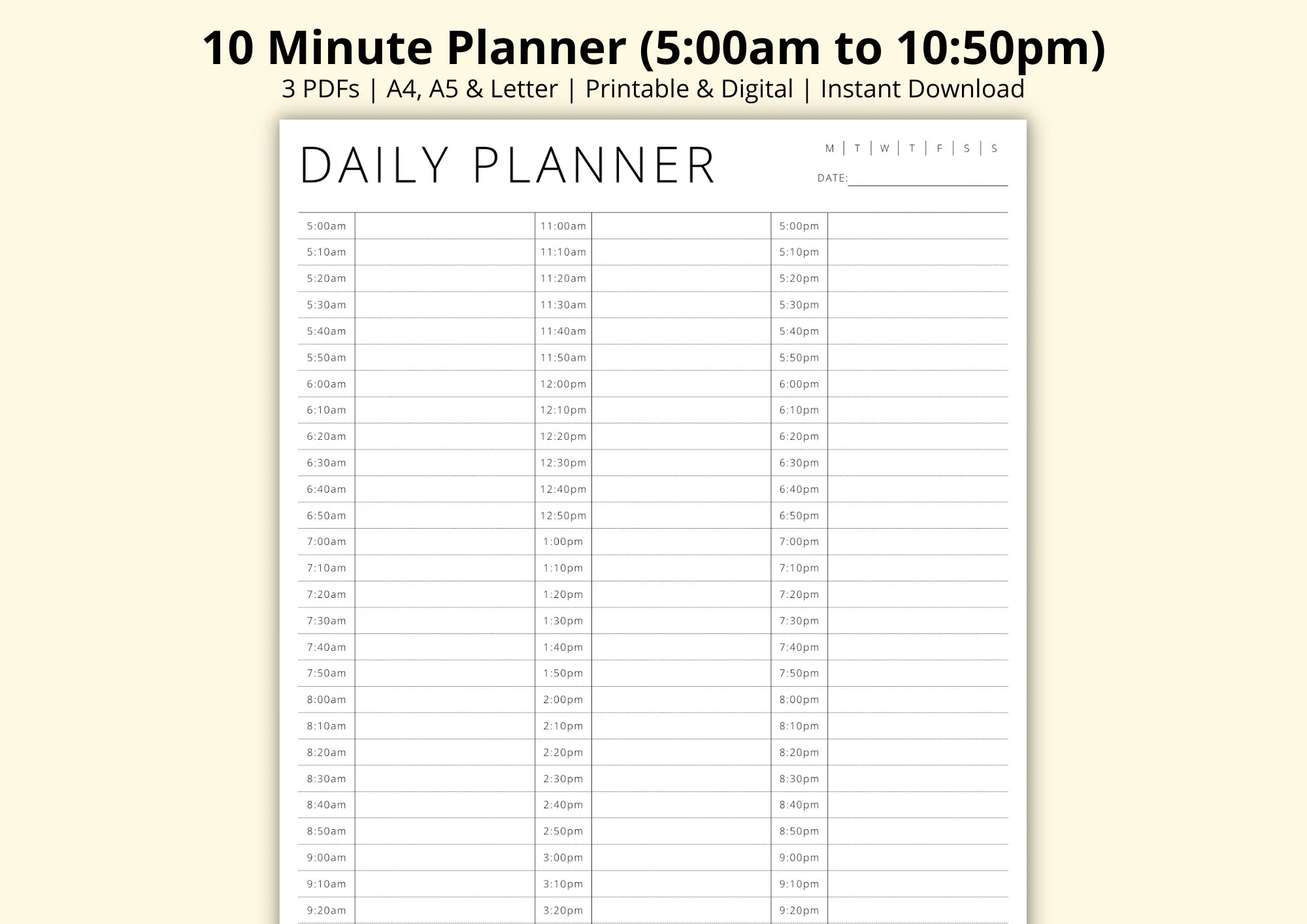Click the blank slot beside 5:00am

point(444,226)
